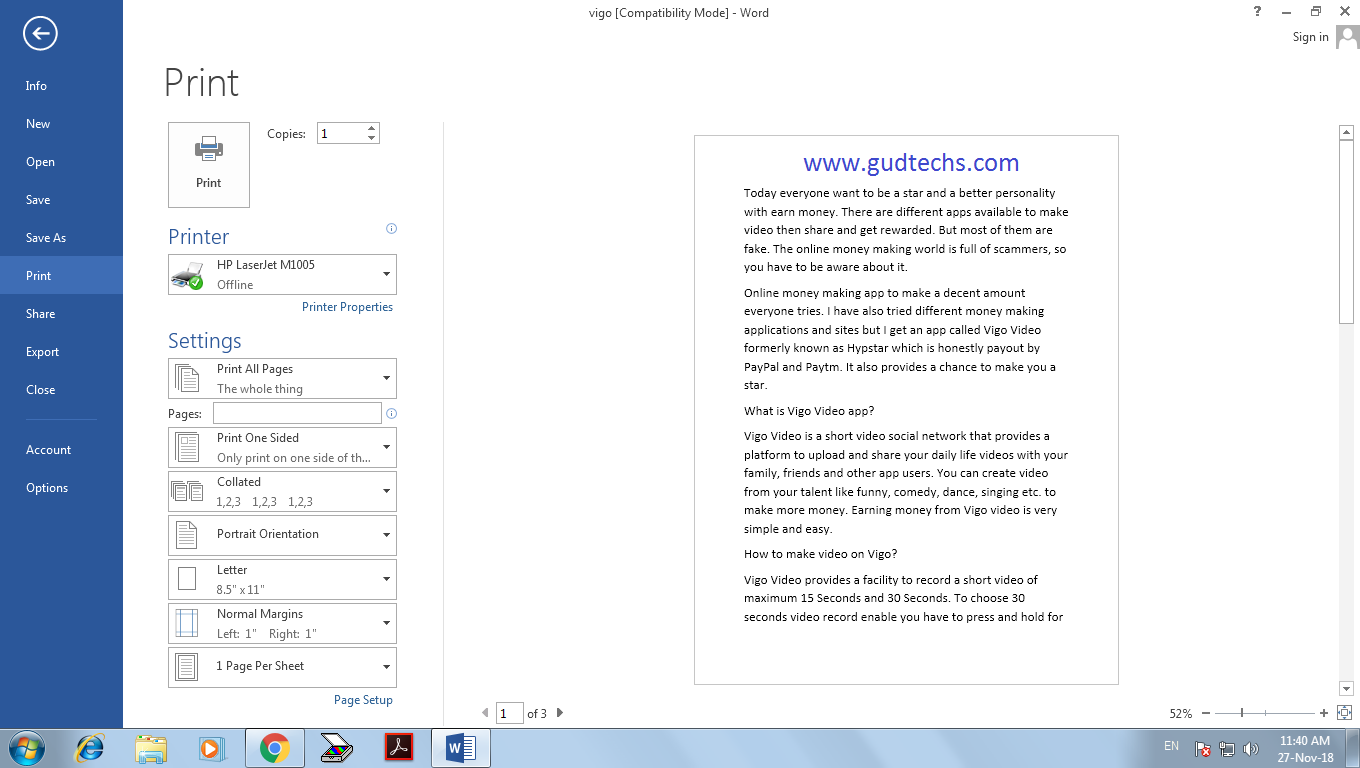The height and width of the screenshot is (768, 1360).
Task: Open Word help question mark icon
Action: pos(1258,12)
